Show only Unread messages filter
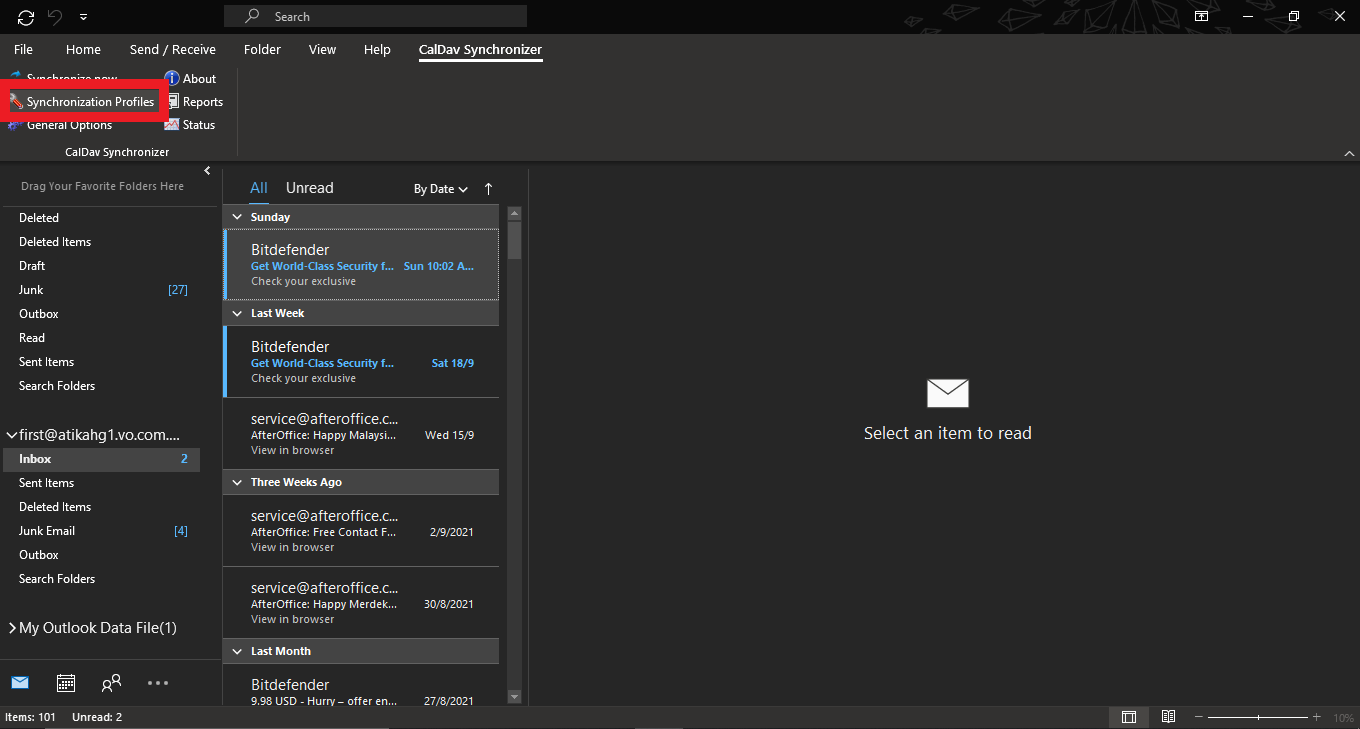 tap(309, 188)
